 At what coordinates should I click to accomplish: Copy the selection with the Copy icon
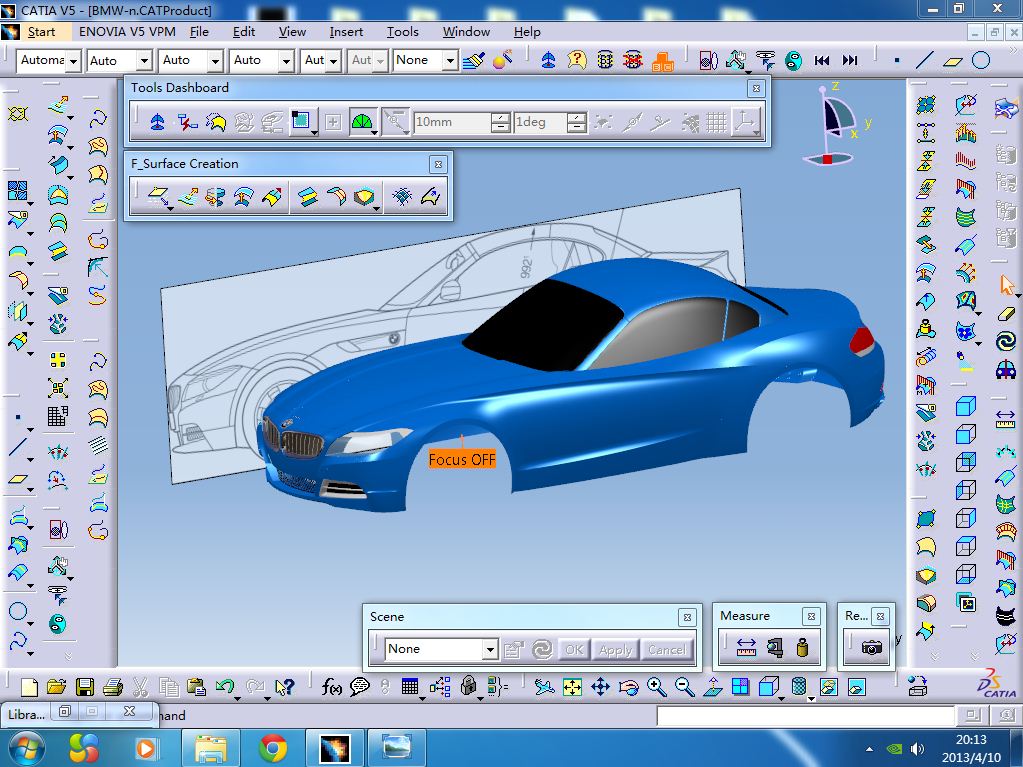pos(169,687)
